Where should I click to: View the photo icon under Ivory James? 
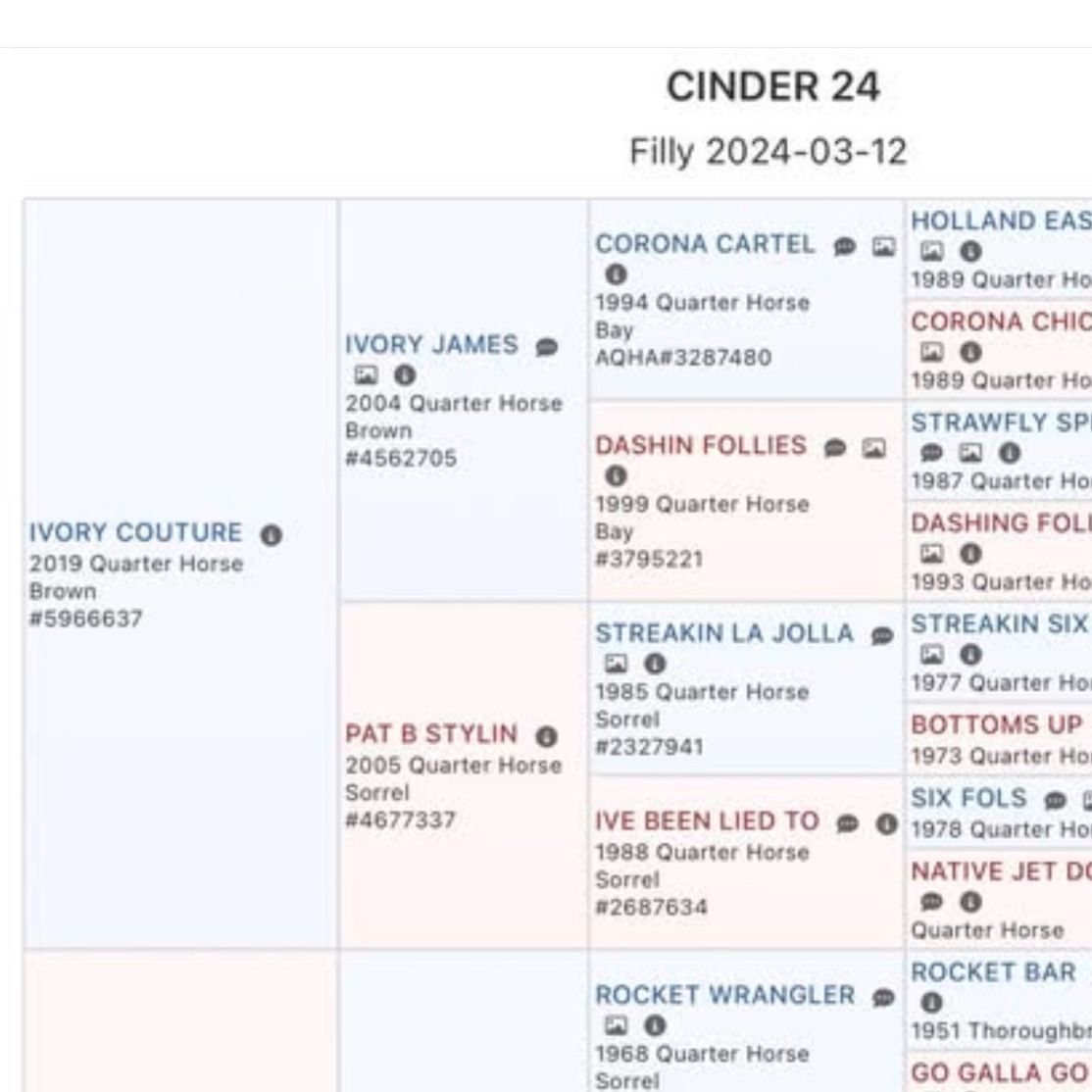click(366, 374)
